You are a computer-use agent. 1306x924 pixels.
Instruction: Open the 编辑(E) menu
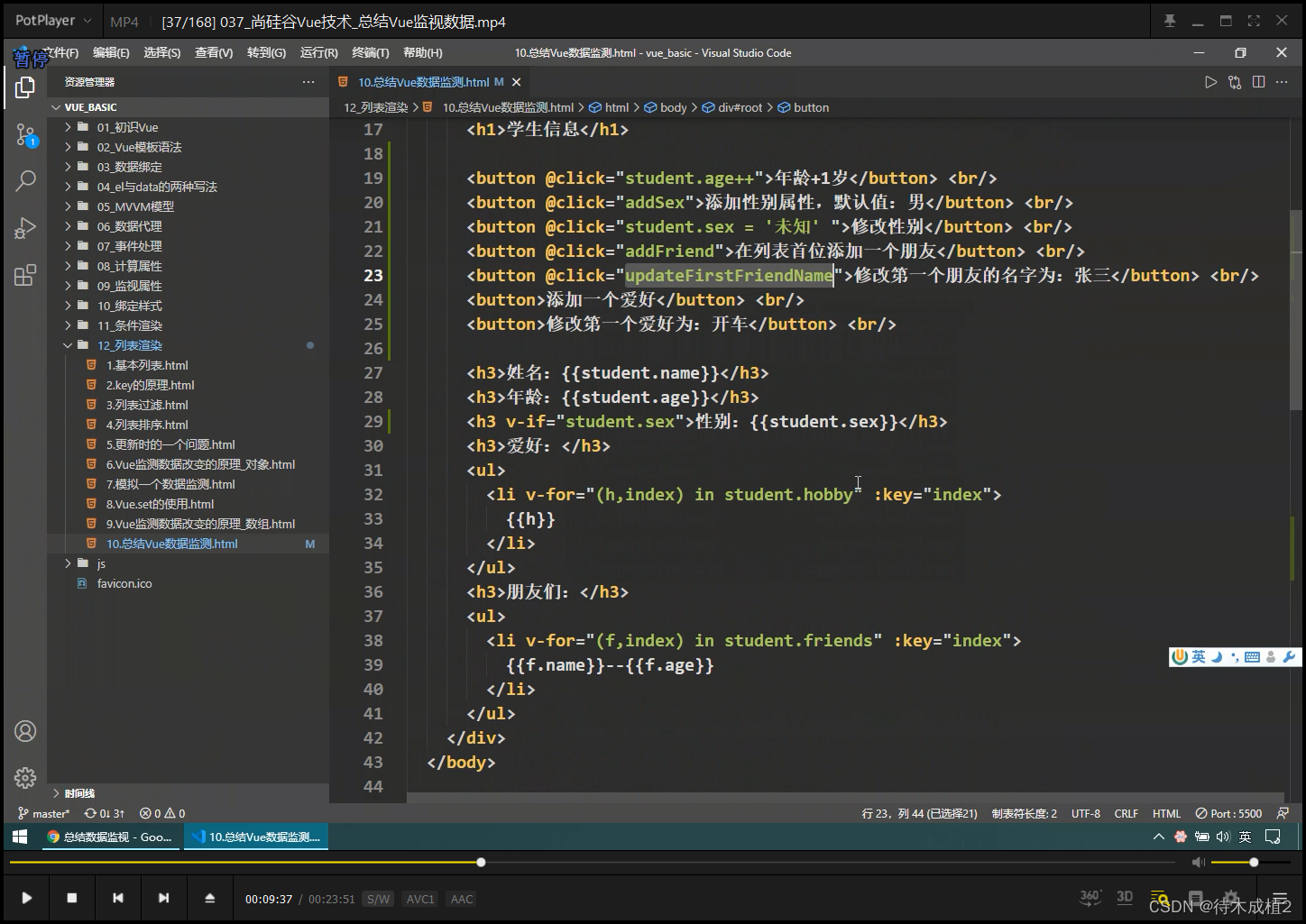pos(111,53)
